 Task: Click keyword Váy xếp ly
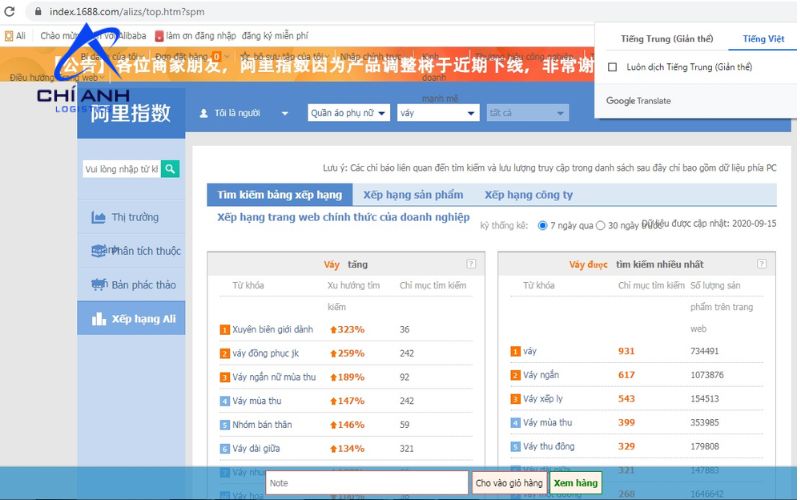[x=543, y=399]
